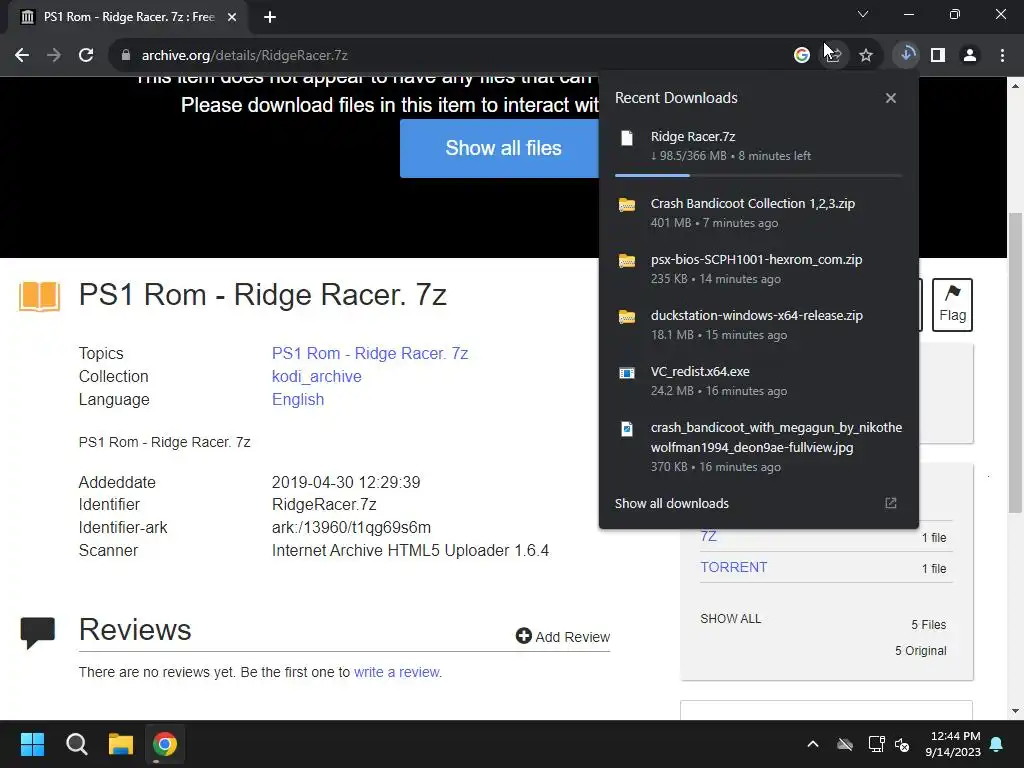Reload the archive.org page
1024x768 pixels.
86,56
